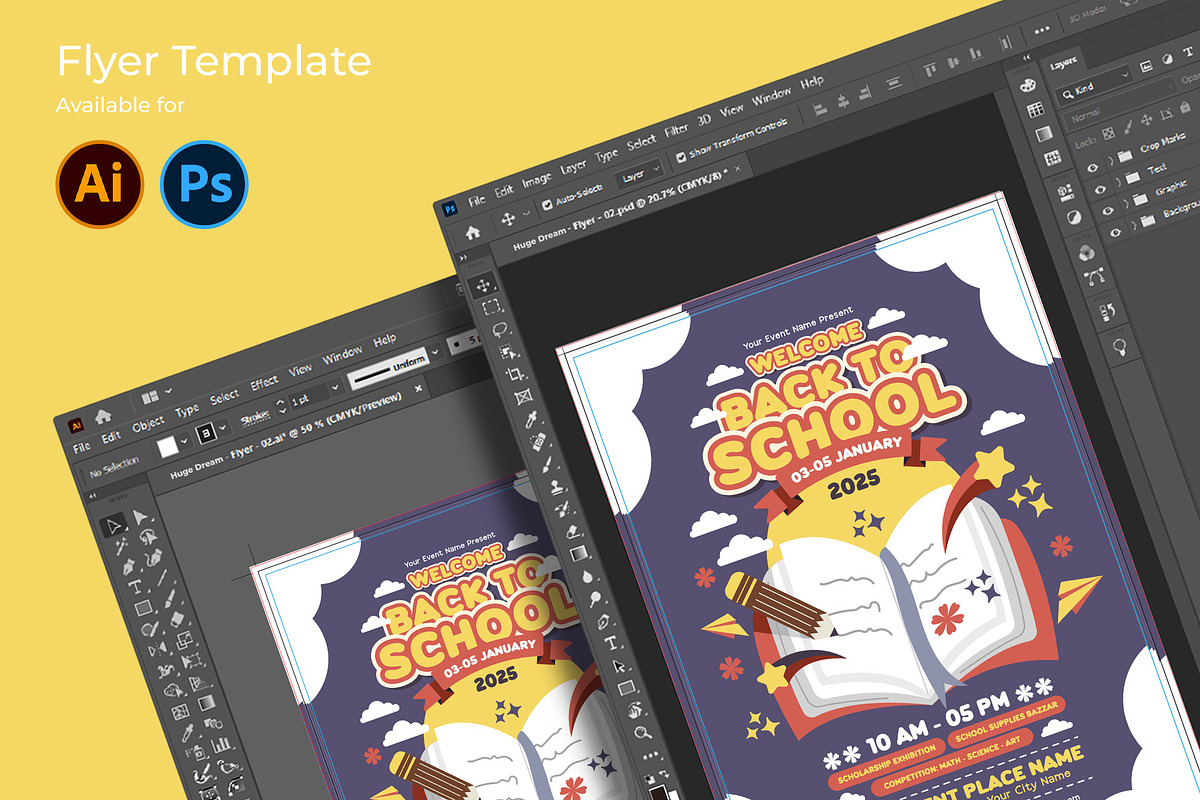Select the Rectangular Marquee tool in Photoshop
The width and height of the screenshot is (1200, 800).
(x=492, y=307)
